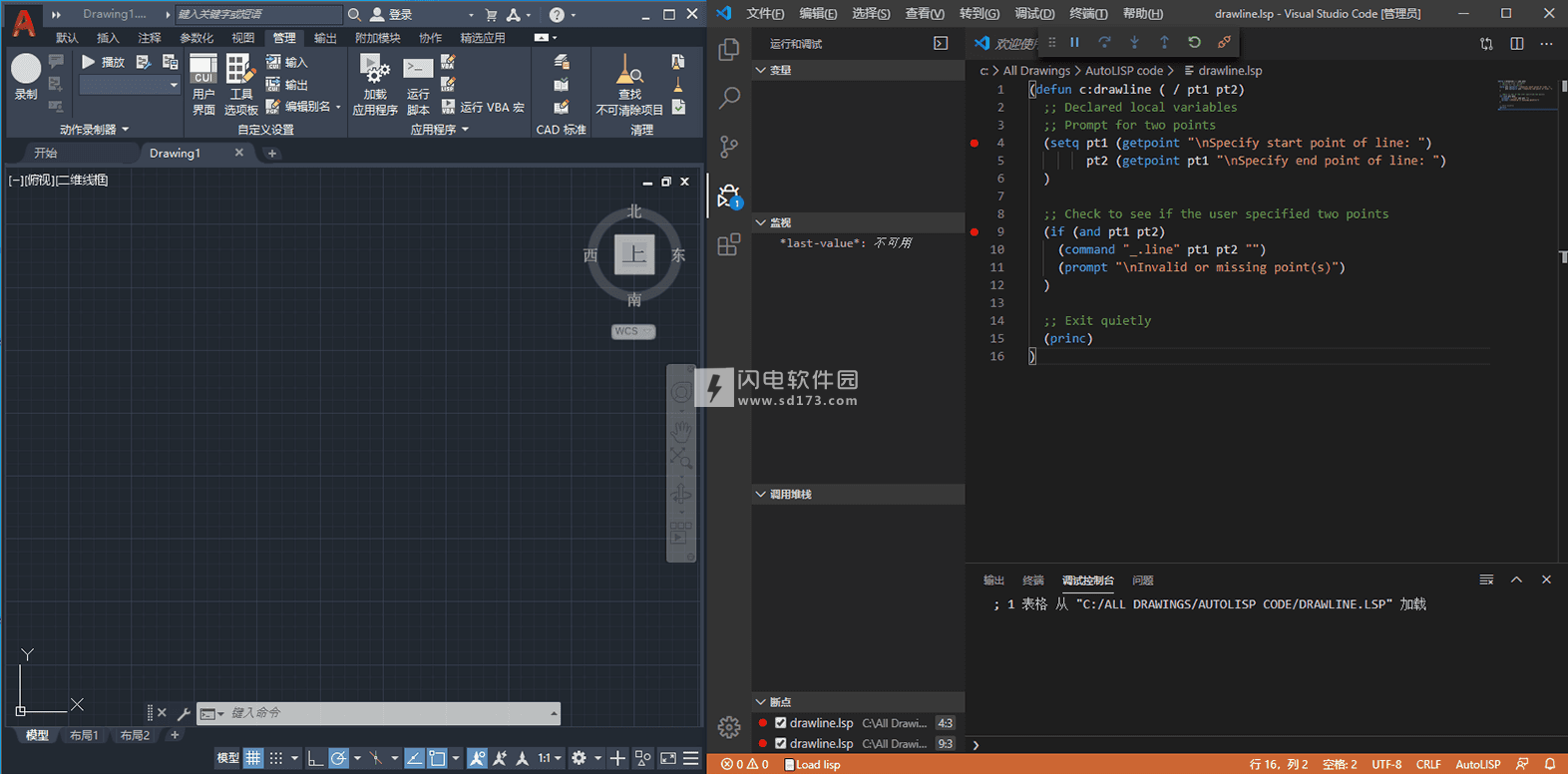Expand the applications (应用程序) panel dropdown
Screen dimensions: 1568x774
pyautogui.click(x=439, y=130)
